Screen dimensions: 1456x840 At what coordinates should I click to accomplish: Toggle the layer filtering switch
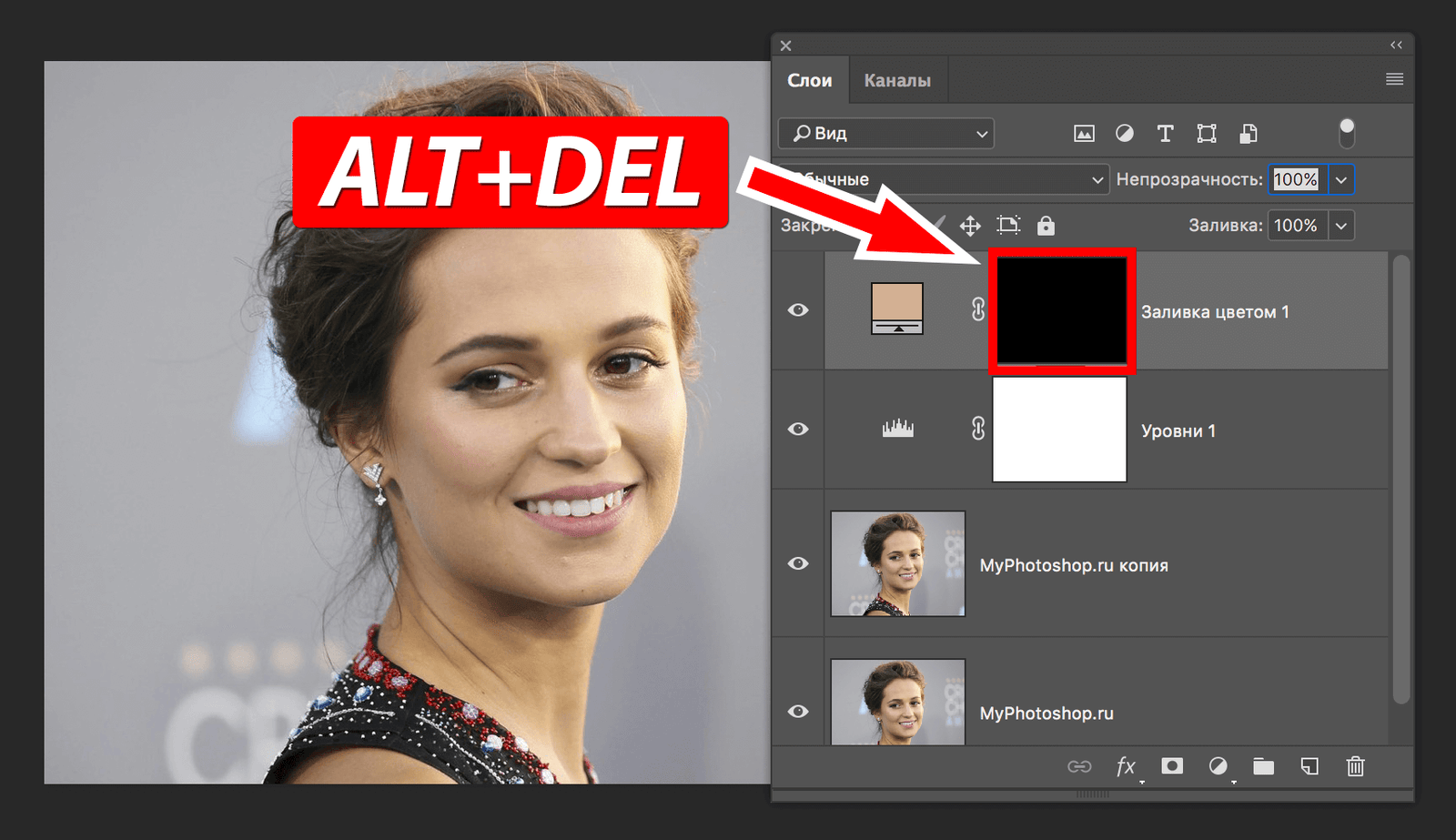tap(1347, 132)
